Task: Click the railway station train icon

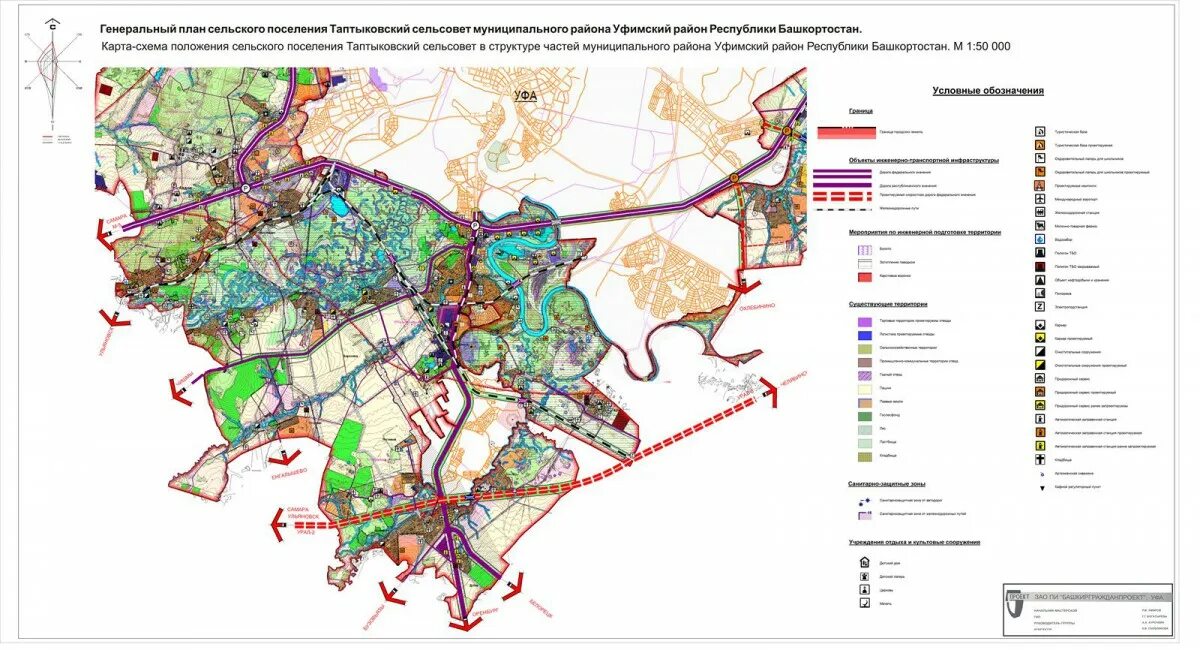Action: pyautogui.click(x=1040, y=212)
